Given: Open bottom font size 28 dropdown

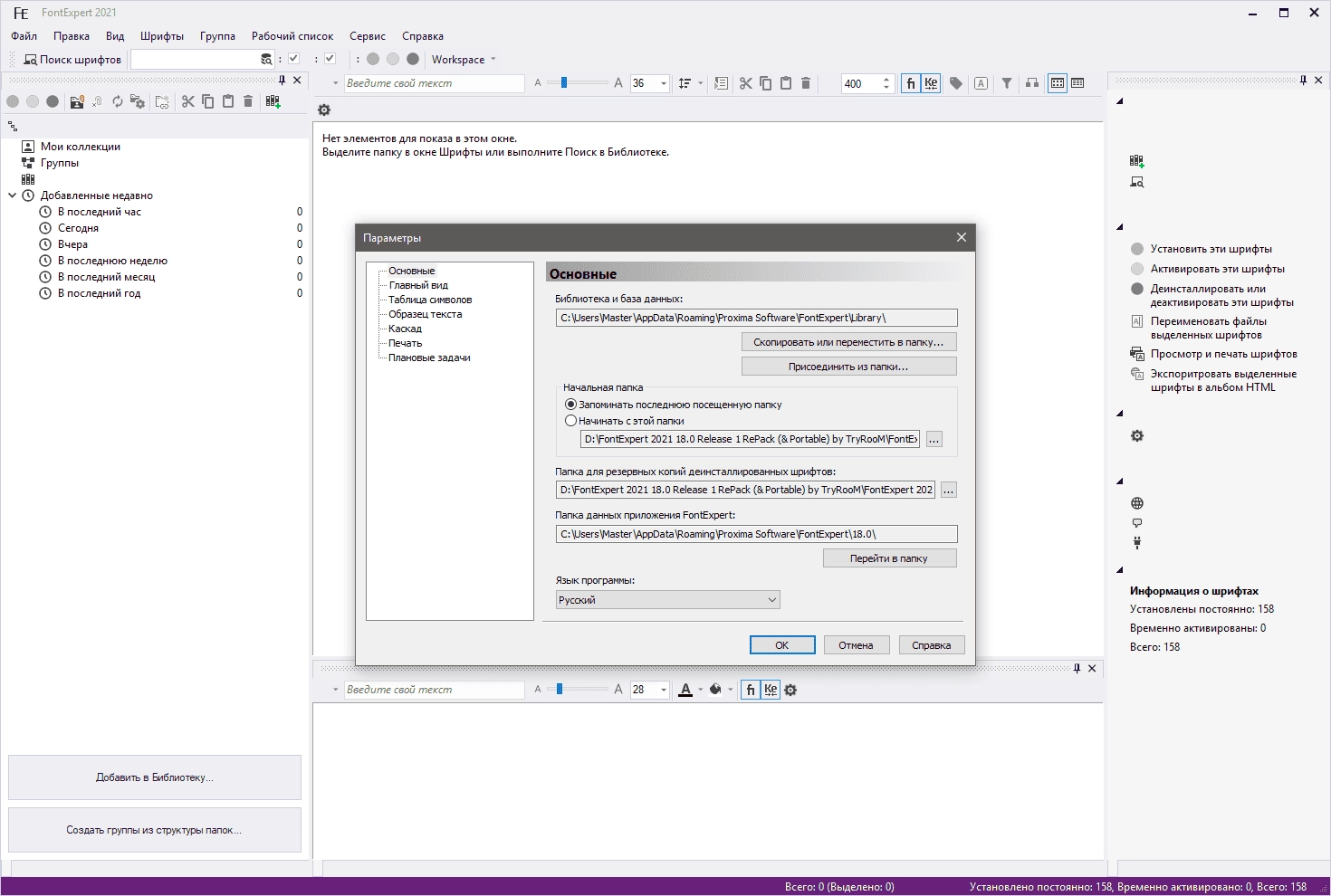Looking at the screenshot, I should point(663,690).
